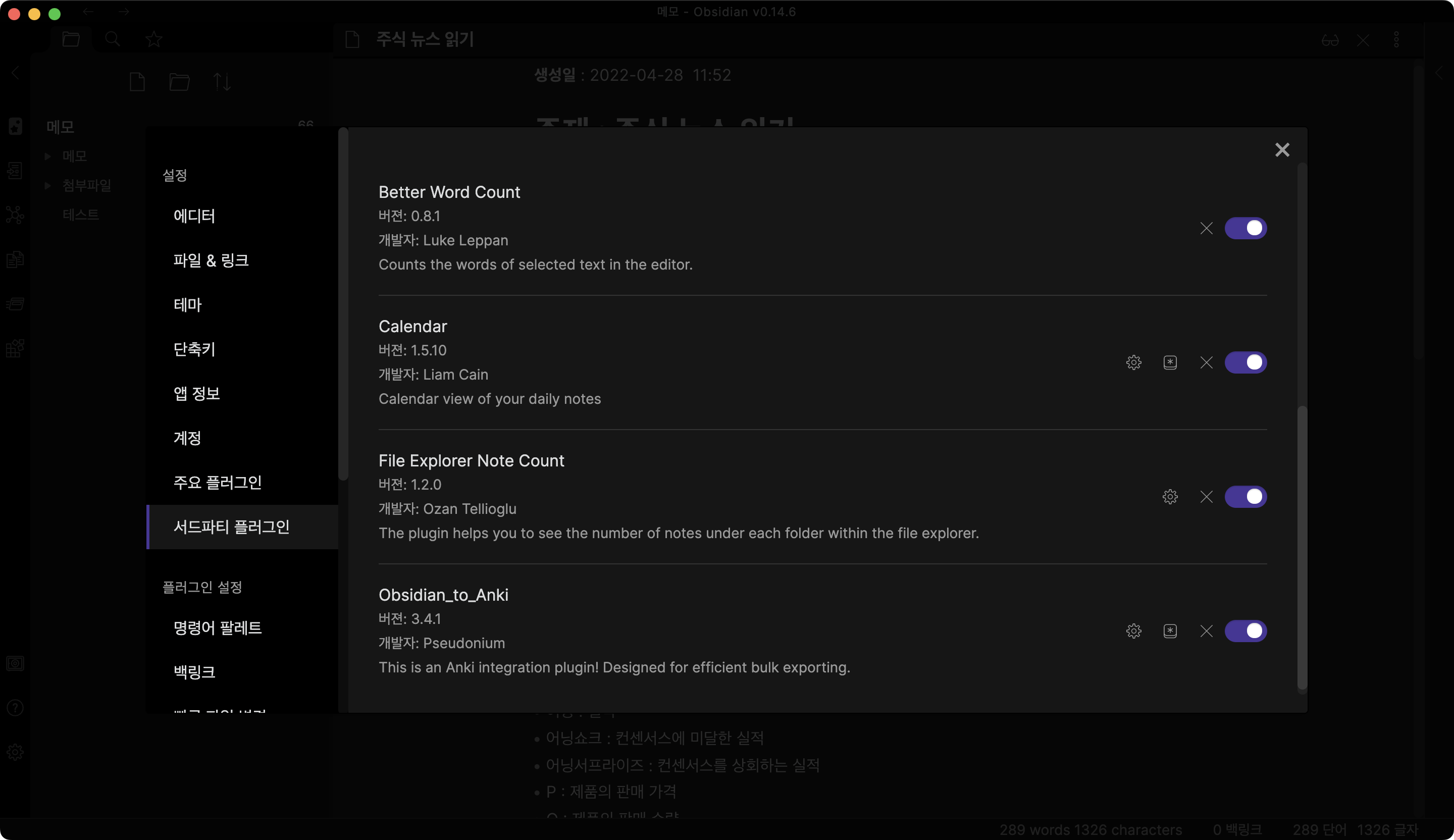Uninstall the Obsidian_to_Anki plugin
1454x840 pixels.
pyautogui.click(x=1206, y=631)
